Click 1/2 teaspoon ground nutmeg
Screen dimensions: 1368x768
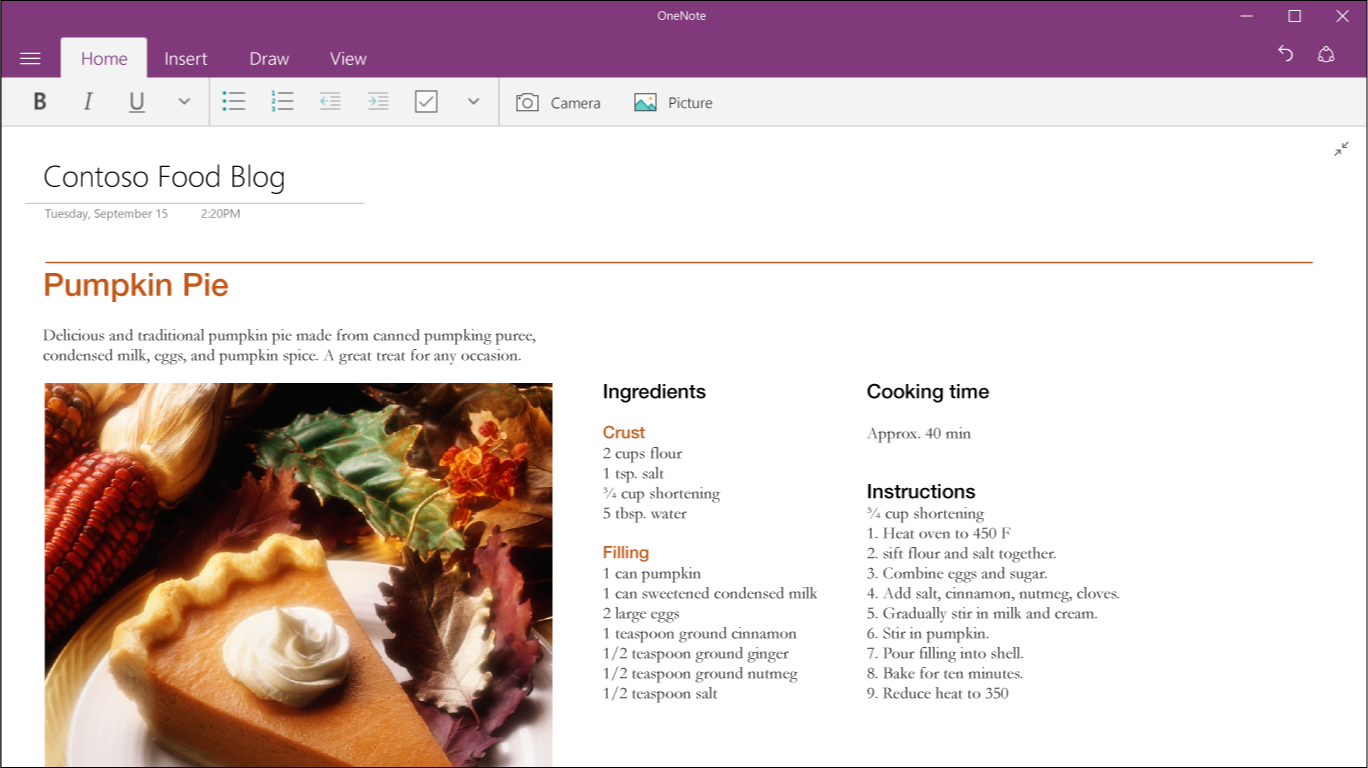pyautogui.click(x=700, y=674)
